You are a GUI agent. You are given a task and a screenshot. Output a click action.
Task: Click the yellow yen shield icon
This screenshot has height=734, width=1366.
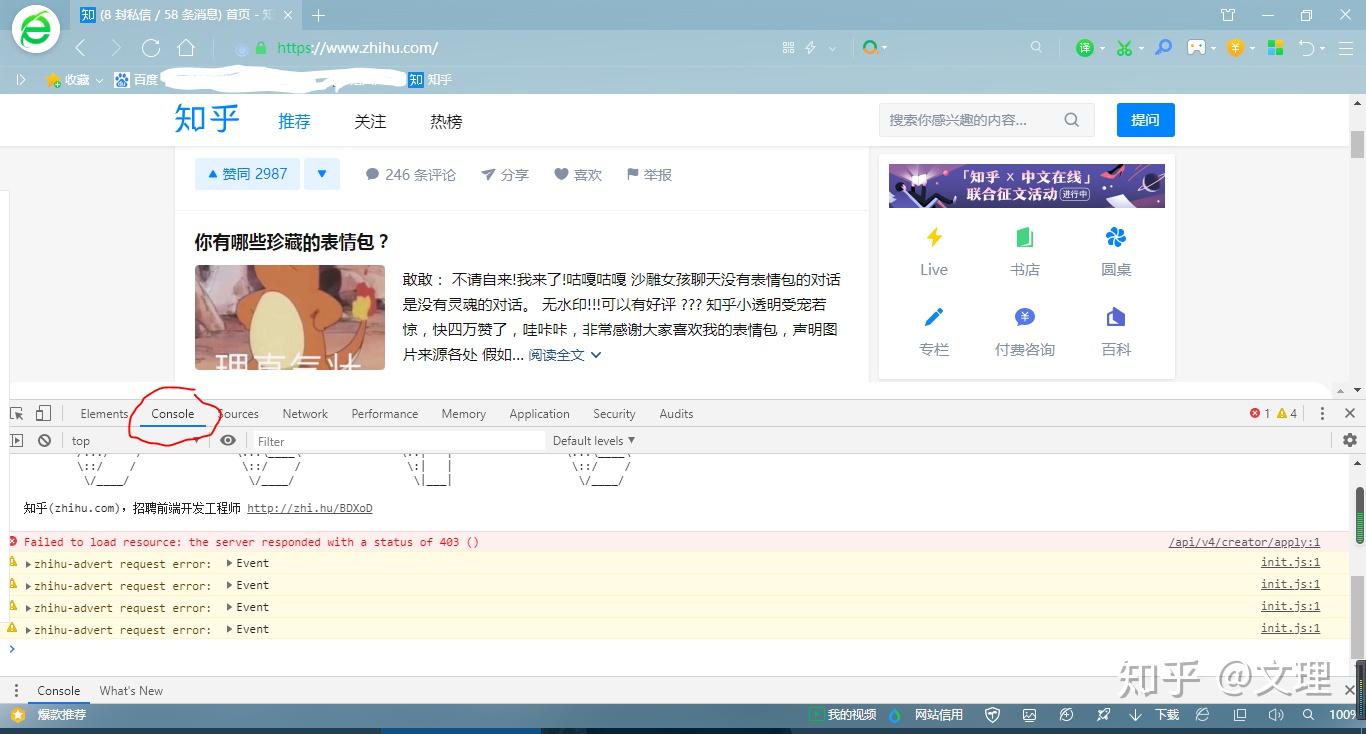click(x=1236, y=48)
